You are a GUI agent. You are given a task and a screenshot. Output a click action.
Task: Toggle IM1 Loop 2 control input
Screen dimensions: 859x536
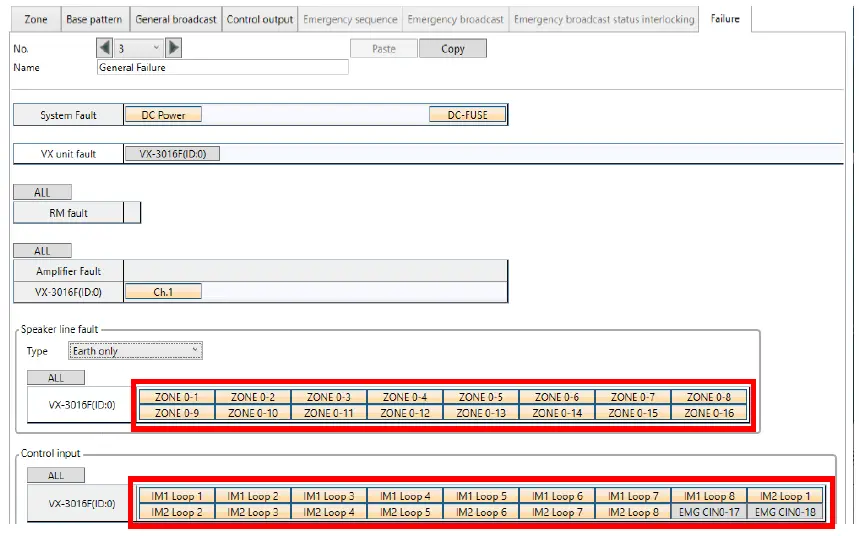click(253, 496)
